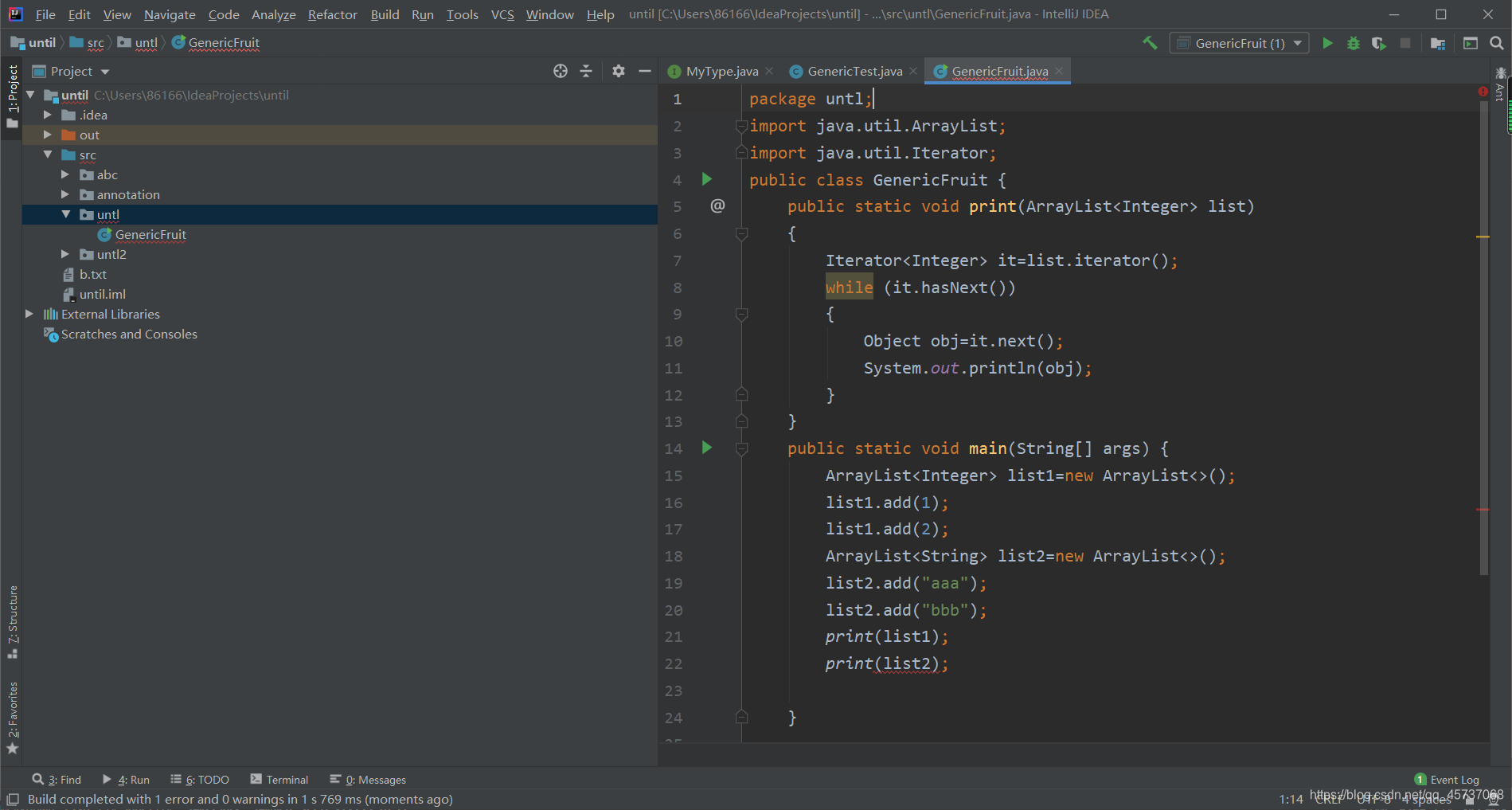This screenshot has height=810, width=1512.
Task: Click the locate/scroll from source target icon
Action: point(561,71)
